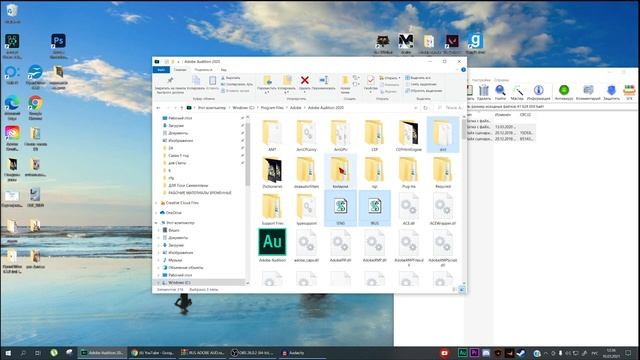Click the Back arrow in Explorer
Viewport: 640px width, 360px height.
coord(158,108)
